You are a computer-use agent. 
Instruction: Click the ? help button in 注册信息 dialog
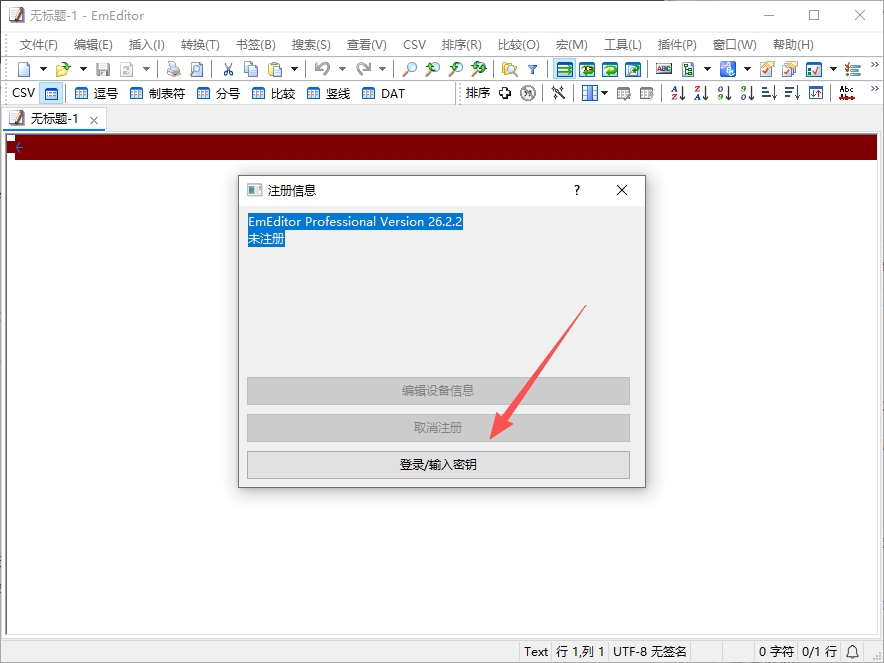(x=577, y=191)
